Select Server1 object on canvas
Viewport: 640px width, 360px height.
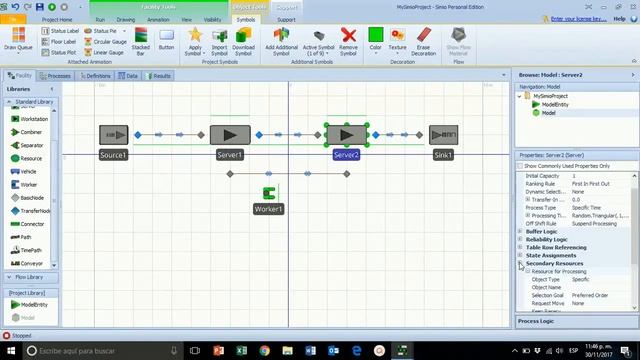coord(230,135)
